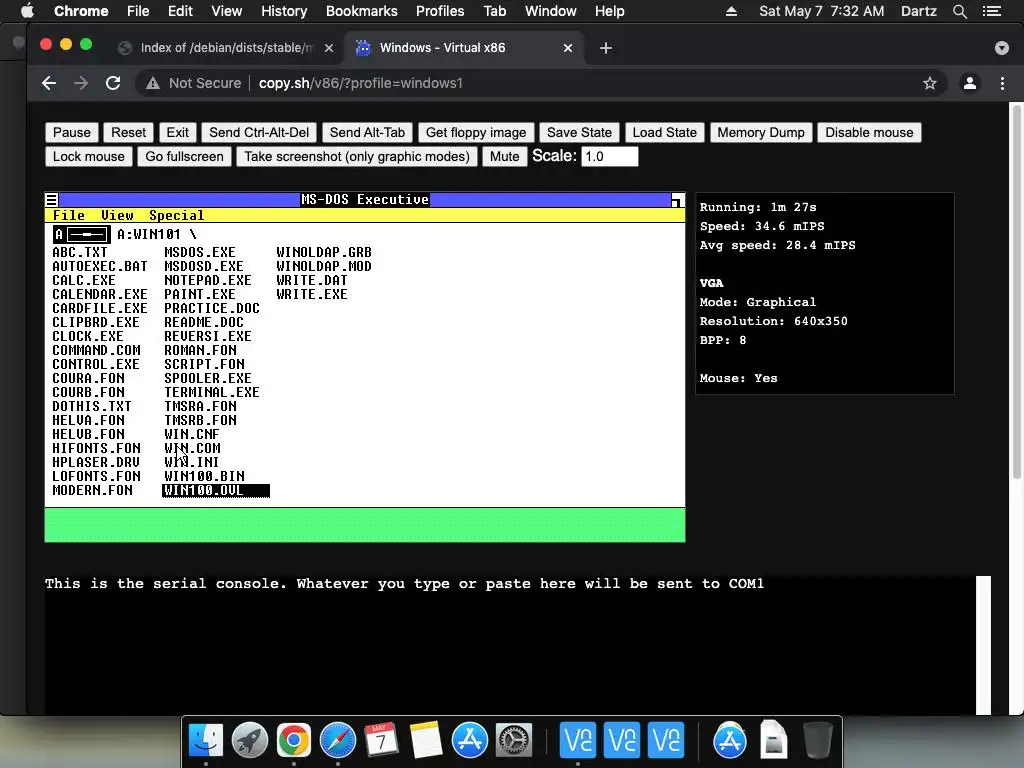Open Control Center icon in menu bar
Viewport: 1024px width, 768px height.
click(x=991, y=11)
